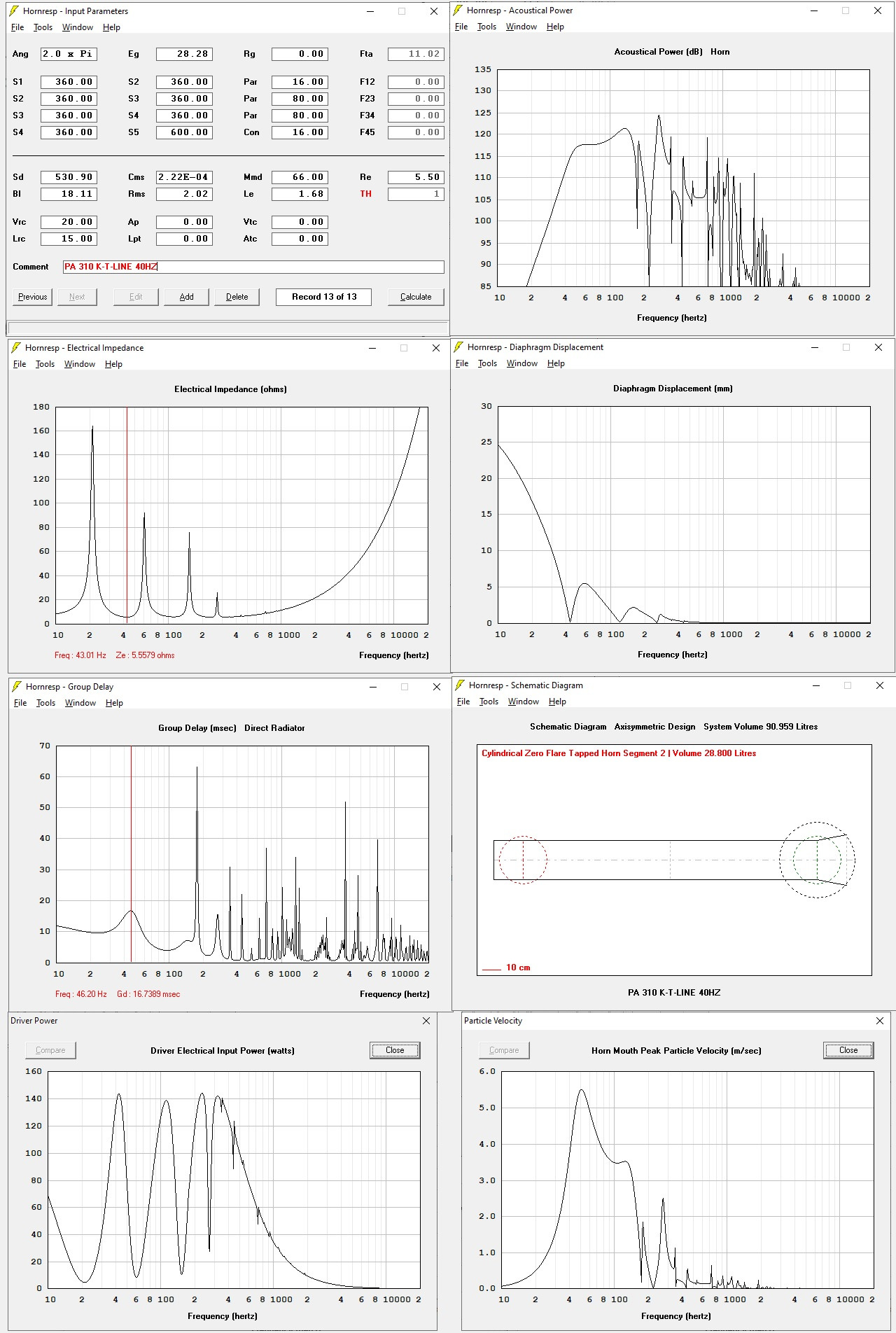896x1333 pixels.
Task: Click the red cursor line in Electrical Impedance chart
Action: tap(127, 515)
